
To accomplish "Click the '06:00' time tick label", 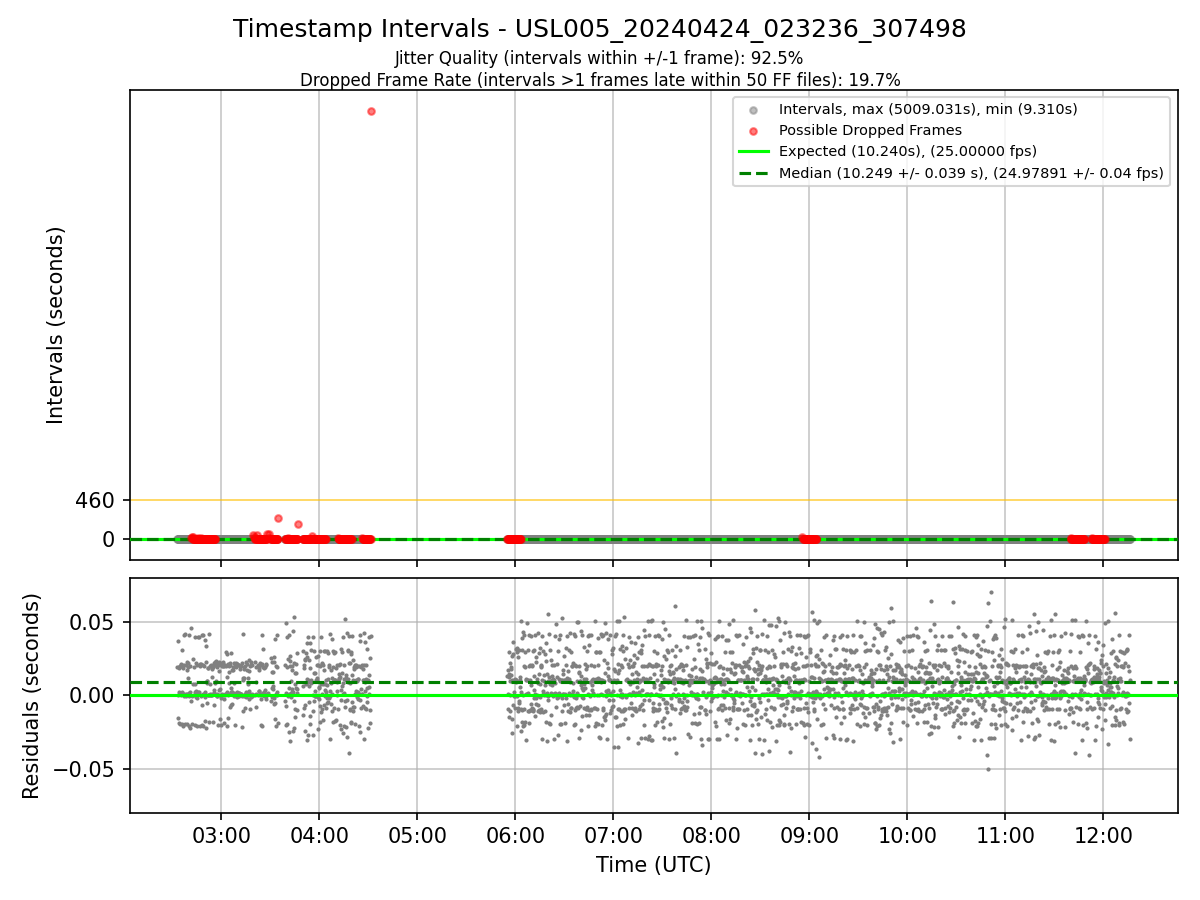I will tap(515, 834).
